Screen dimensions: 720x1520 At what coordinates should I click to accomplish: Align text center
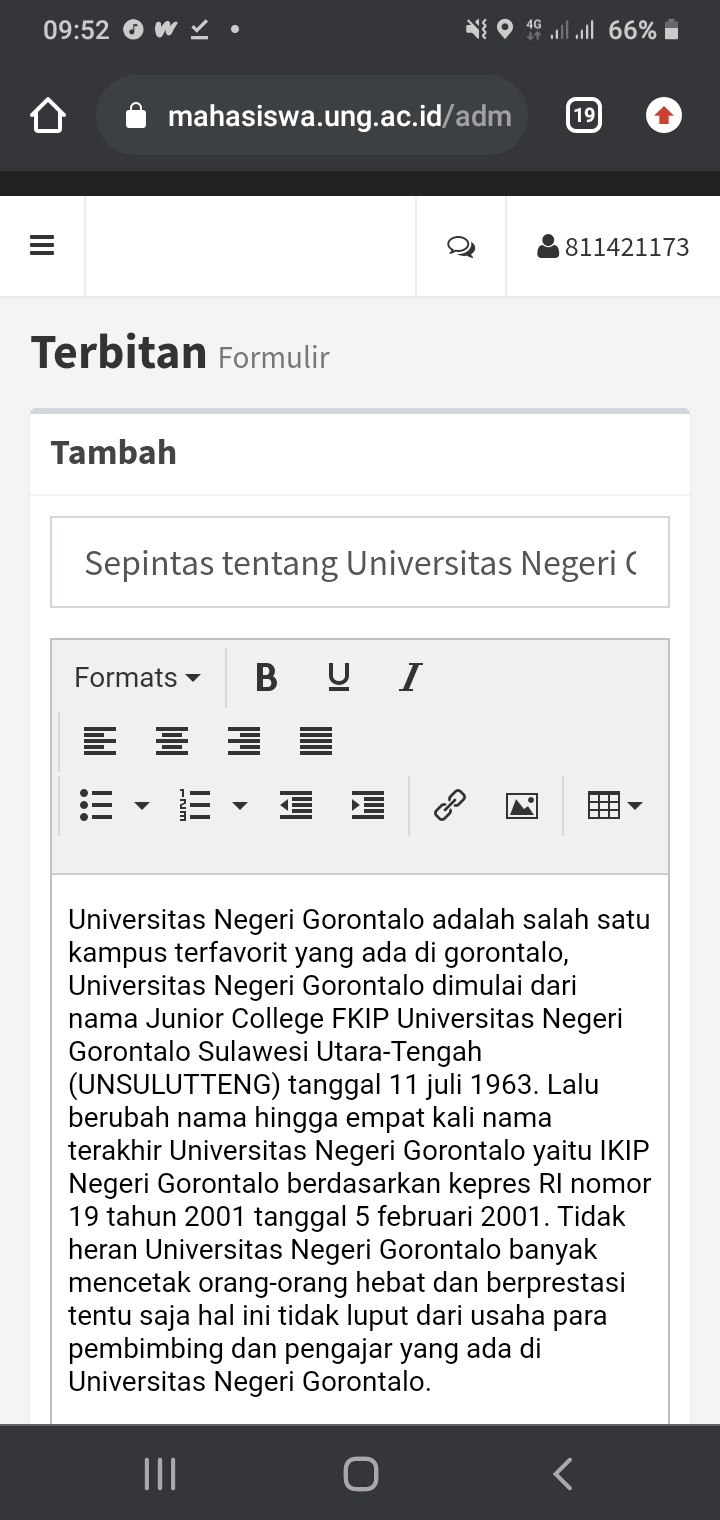[x=172, y=741]
